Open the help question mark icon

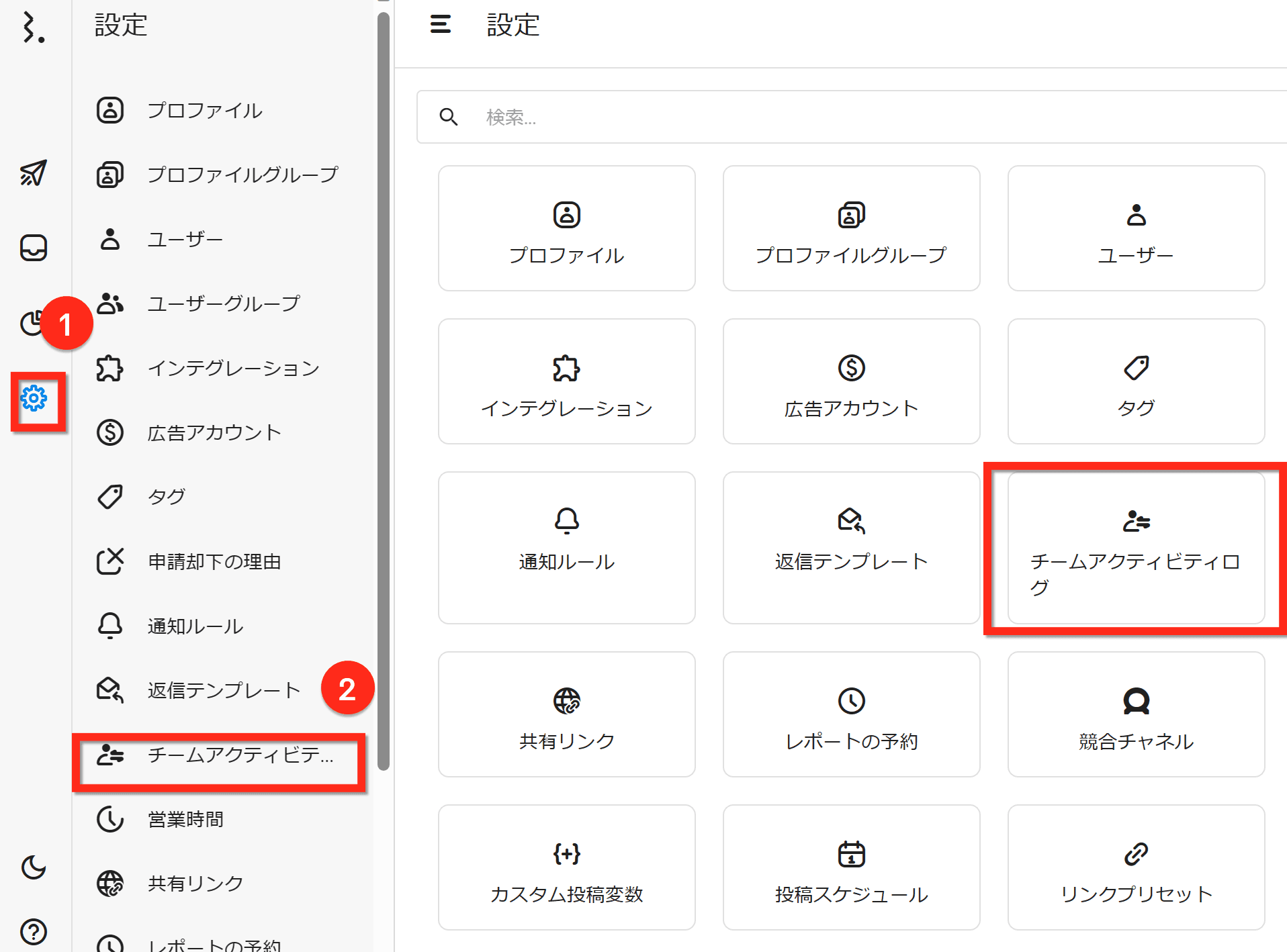coord(34,931)
